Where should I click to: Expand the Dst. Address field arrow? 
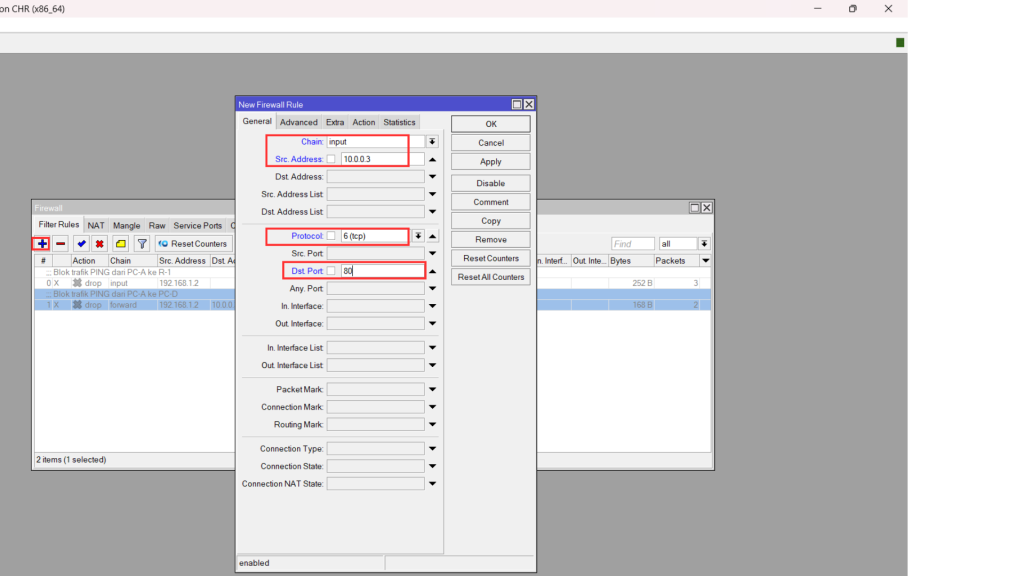(432, 177)
